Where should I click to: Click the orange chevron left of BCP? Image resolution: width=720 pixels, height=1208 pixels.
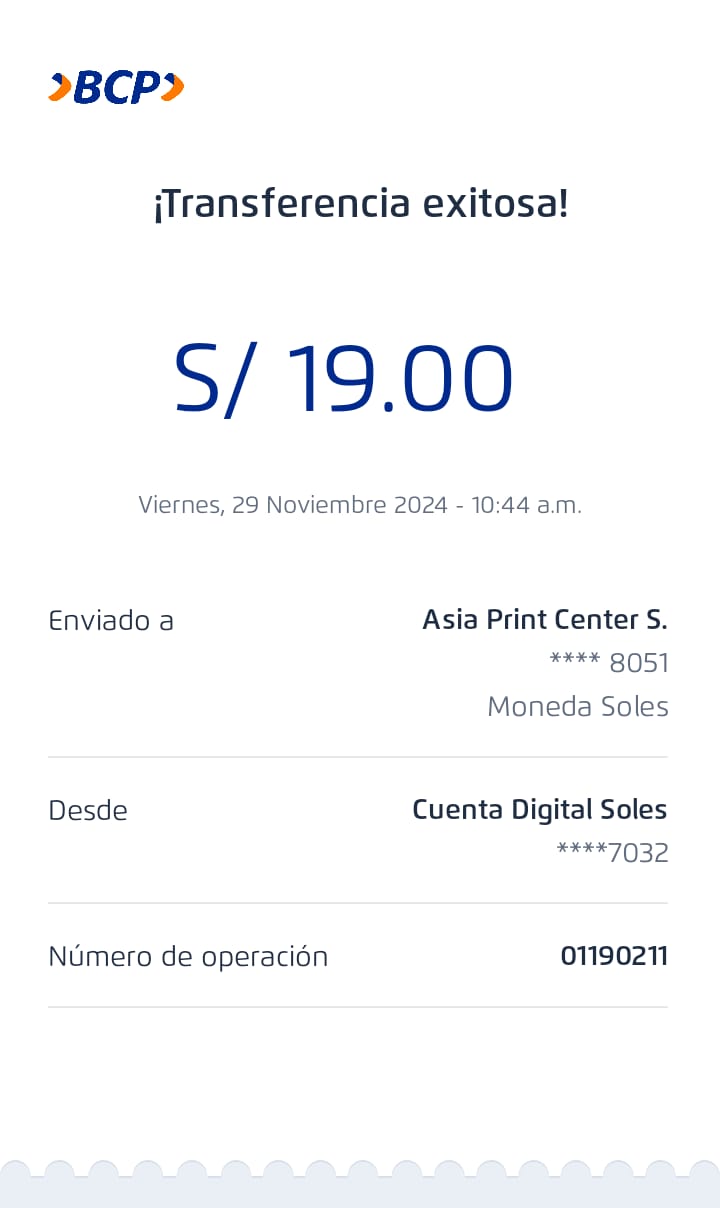[60, 88]
